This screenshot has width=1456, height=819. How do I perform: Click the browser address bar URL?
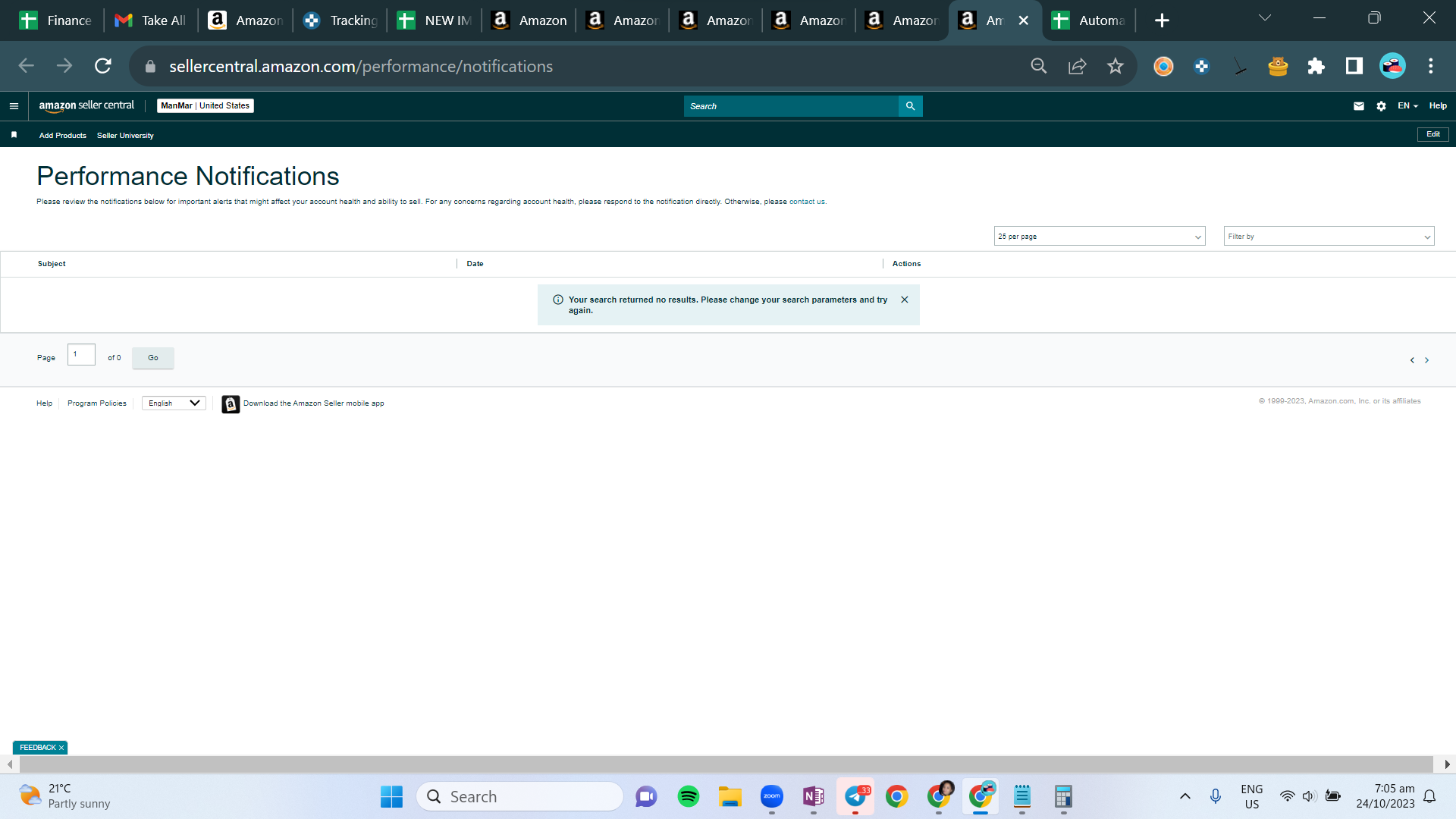click(x=361, y=66)
